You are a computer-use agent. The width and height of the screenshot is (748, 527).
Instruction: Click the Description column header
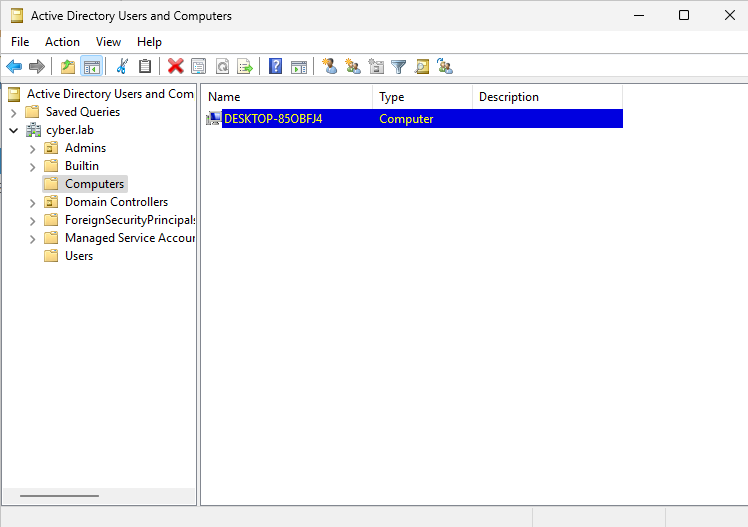click(546, 97)
